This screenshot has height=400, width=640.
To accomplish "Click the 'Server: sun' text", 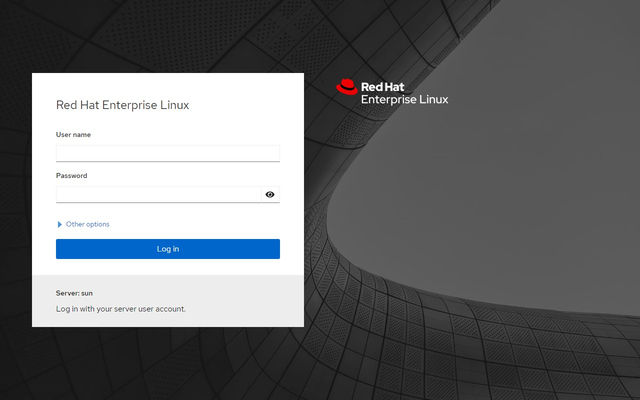I will [74, 293].
